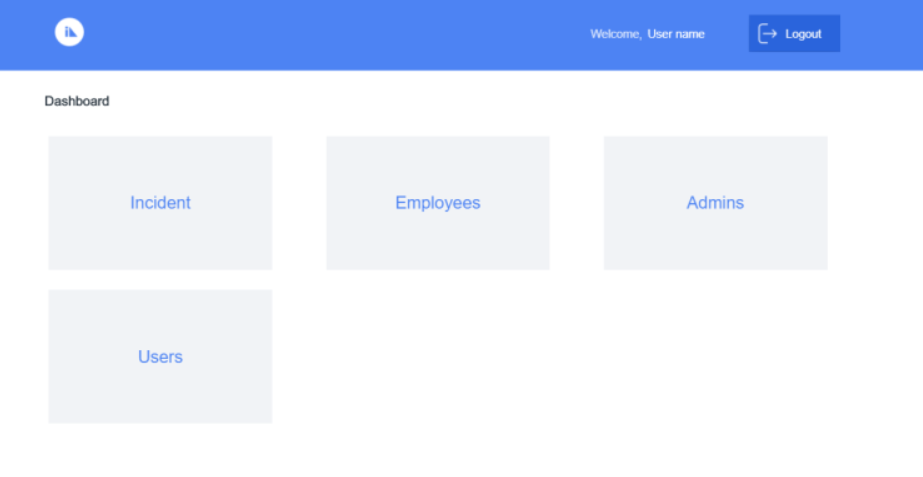The width and height of the screenshot is (923, 477).
Task: Manage accounts through the Users tile
Action: click(160, 356)
